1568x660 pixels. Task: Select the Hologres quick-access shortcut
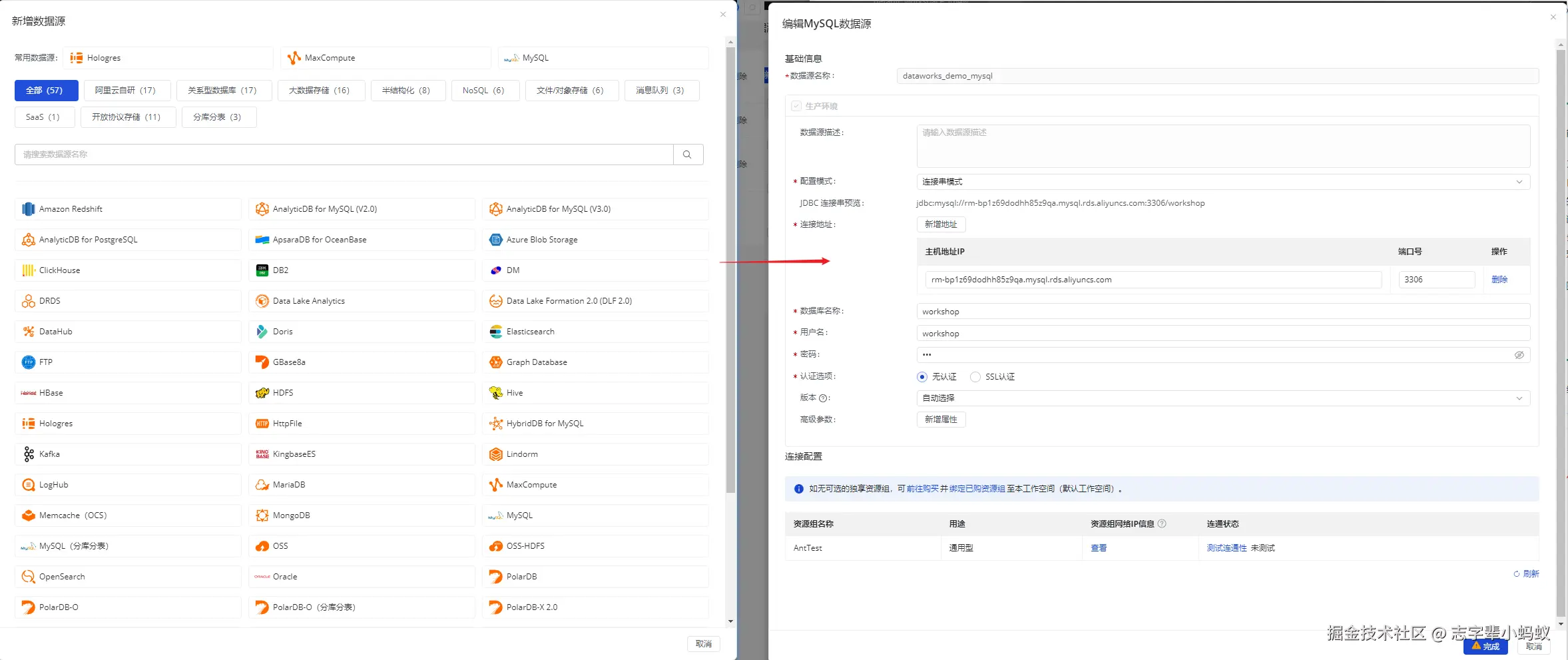pyautogui.click(x=168, y=58)
